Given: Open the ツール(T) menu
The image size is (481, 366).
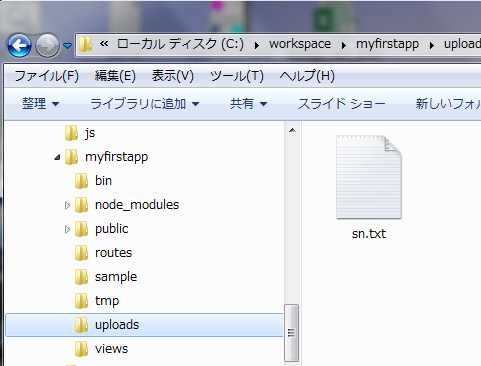Looking at the screenshot, I should (x=237, y=76).
